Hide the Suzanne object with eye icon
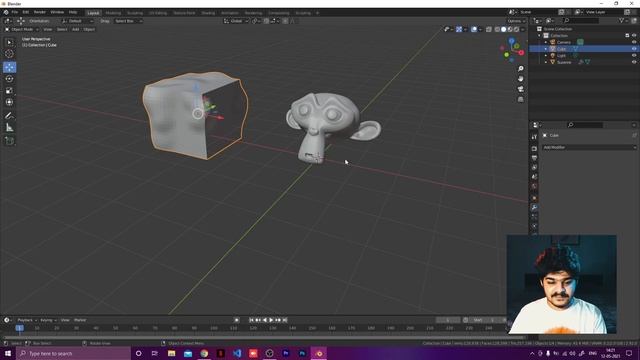The image size is (640, 360). [634, 62]
